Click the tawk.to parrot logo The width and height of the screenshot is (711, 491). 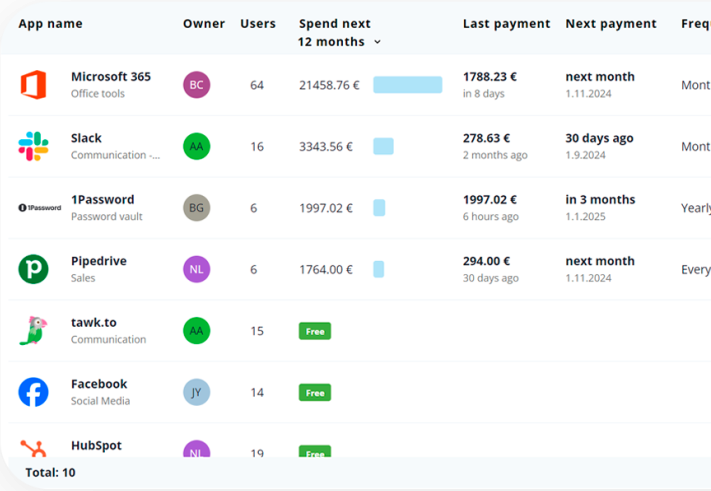[x=33, y=331]
